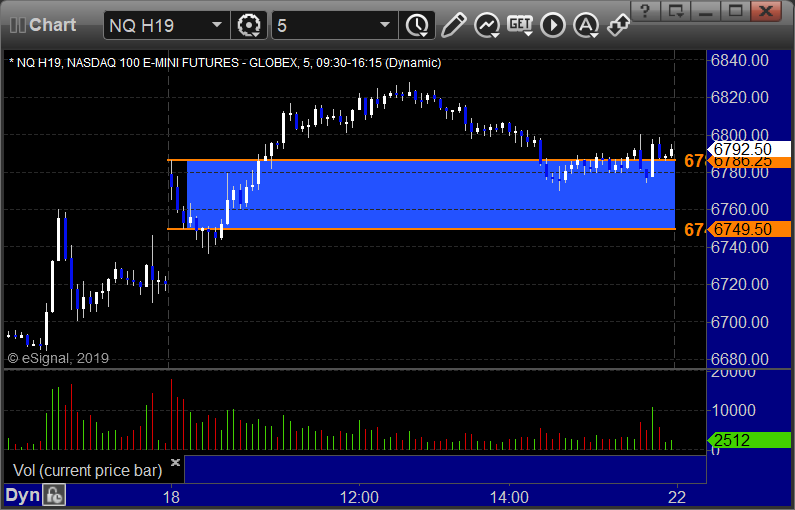The height and width of the screenshot is (510, 795).
Task: Click the 6749.50 orange price marker
Action: click(x=749, y=229)
